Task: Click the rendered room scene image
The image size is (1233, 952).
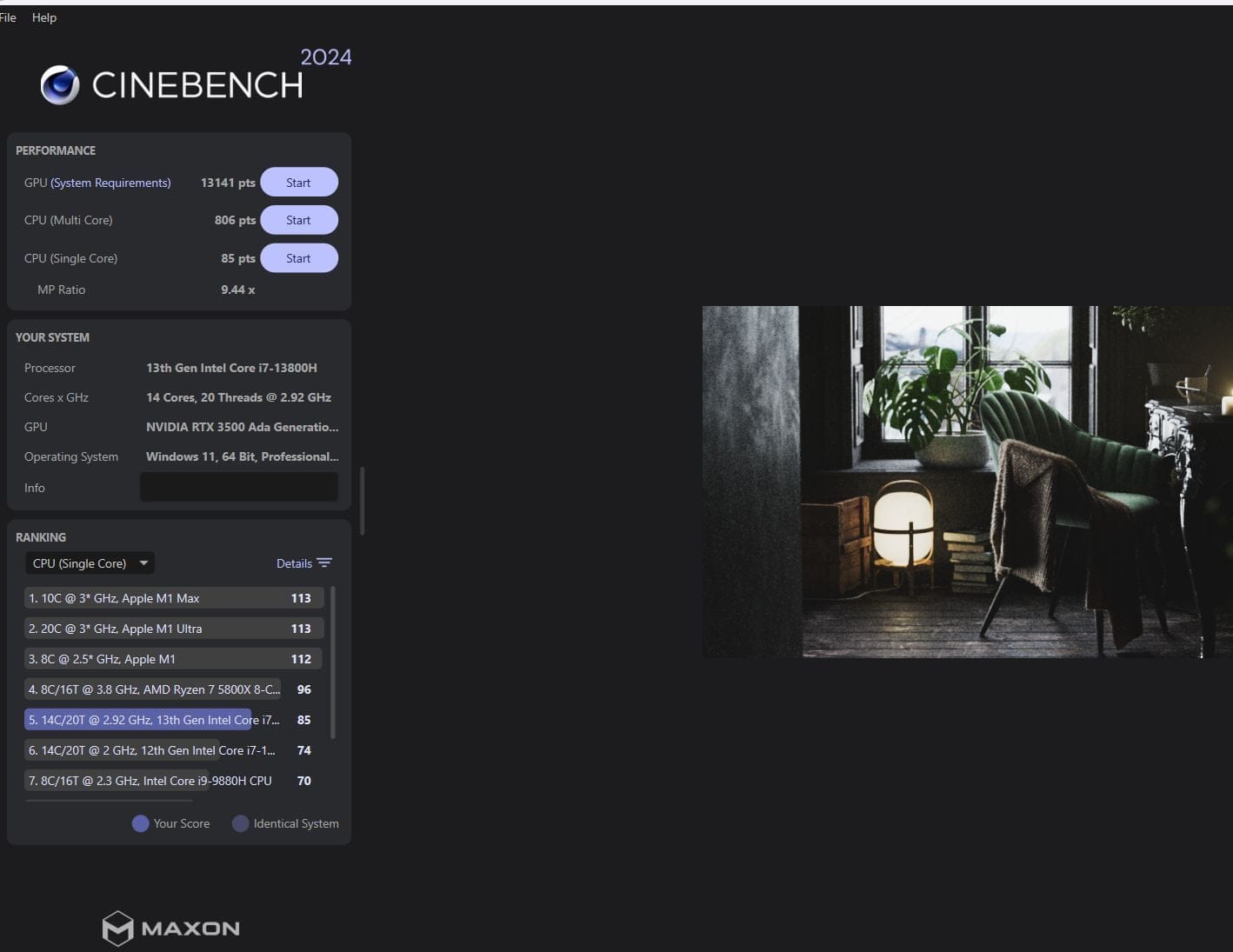Action: (x=968, y=482)
